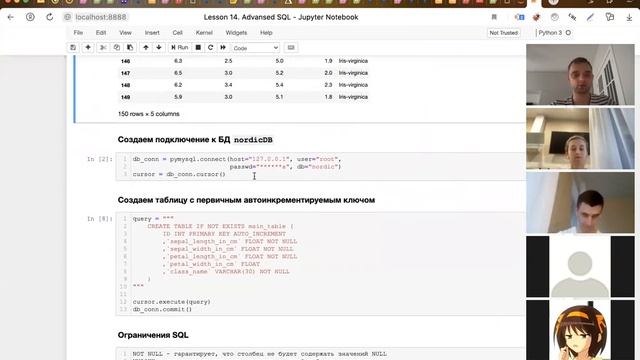Viewport: 640px width, 360px height.
Task: Select participant with anime avatar
Action: pos(580,330)
